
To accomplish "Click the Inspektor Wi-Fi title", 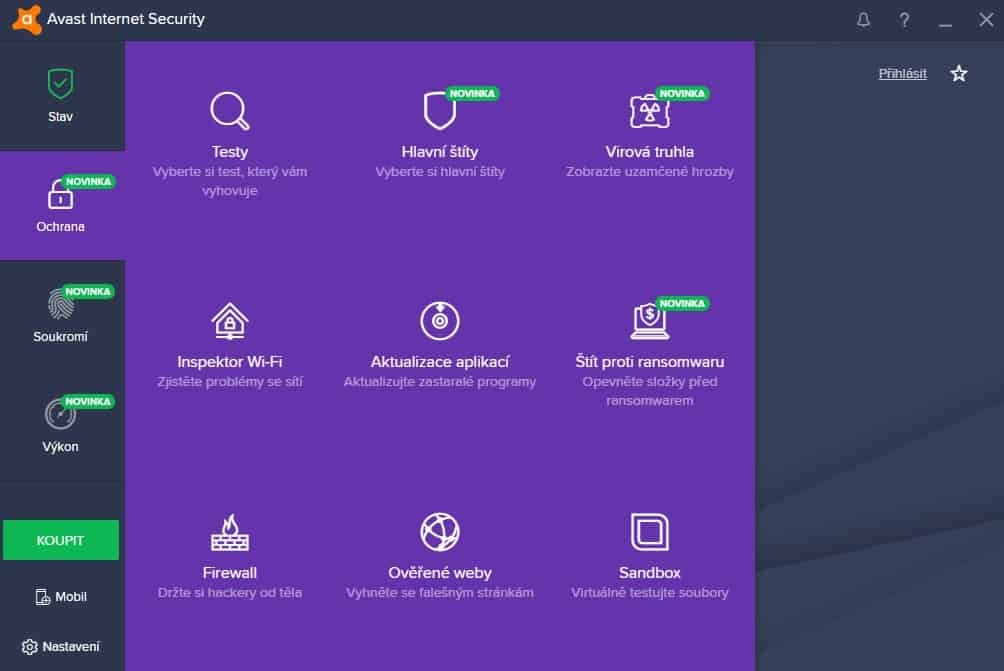I will (x=230, y=362).
